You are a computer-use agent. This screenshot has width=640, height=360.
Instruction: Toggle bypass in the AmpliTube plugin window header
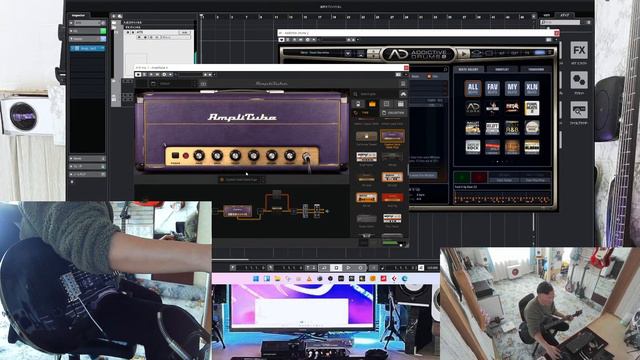pyautogui.click(x=138, y=75)
